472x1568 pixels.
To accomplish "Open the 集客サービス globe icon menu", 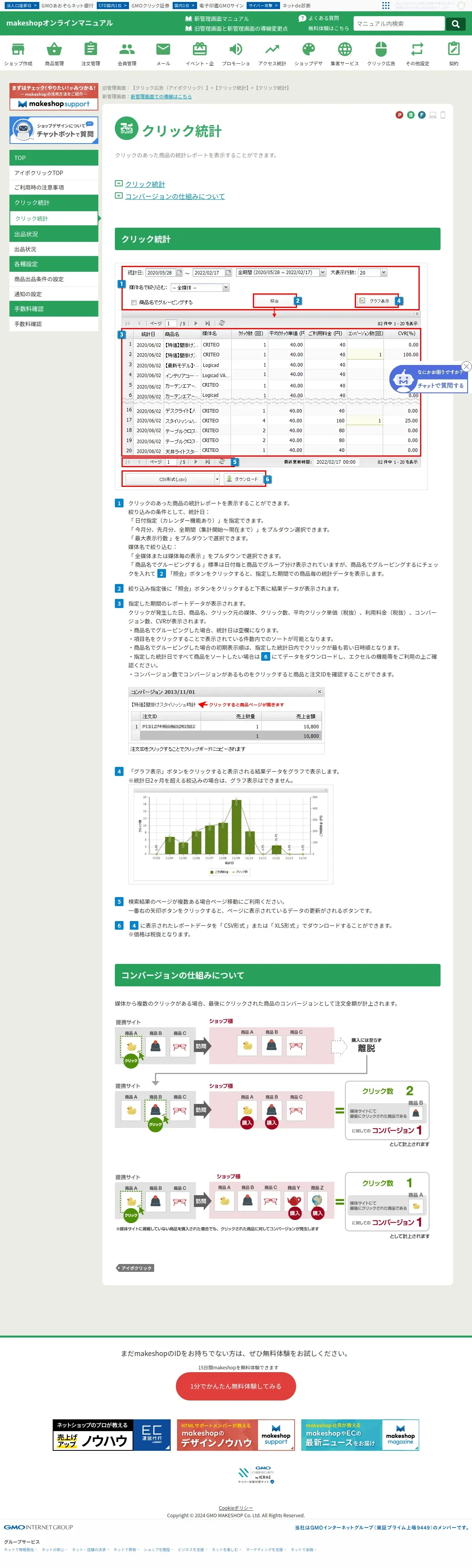I will point(345,53).
